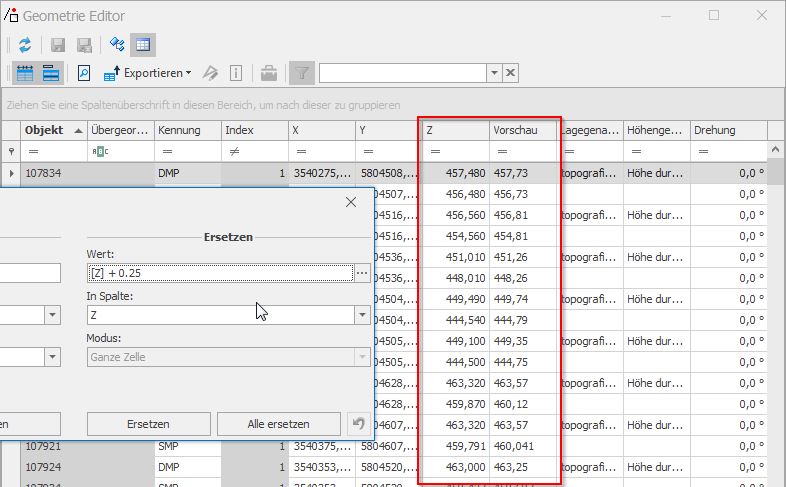
Task: Click the magnifier preview icon
Action: 84,73
